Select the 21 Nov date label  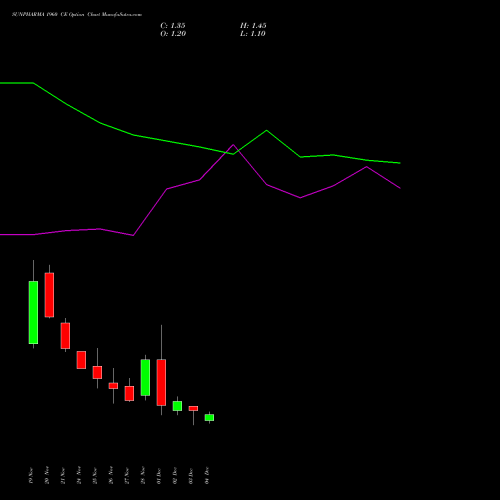coord(63,476)
